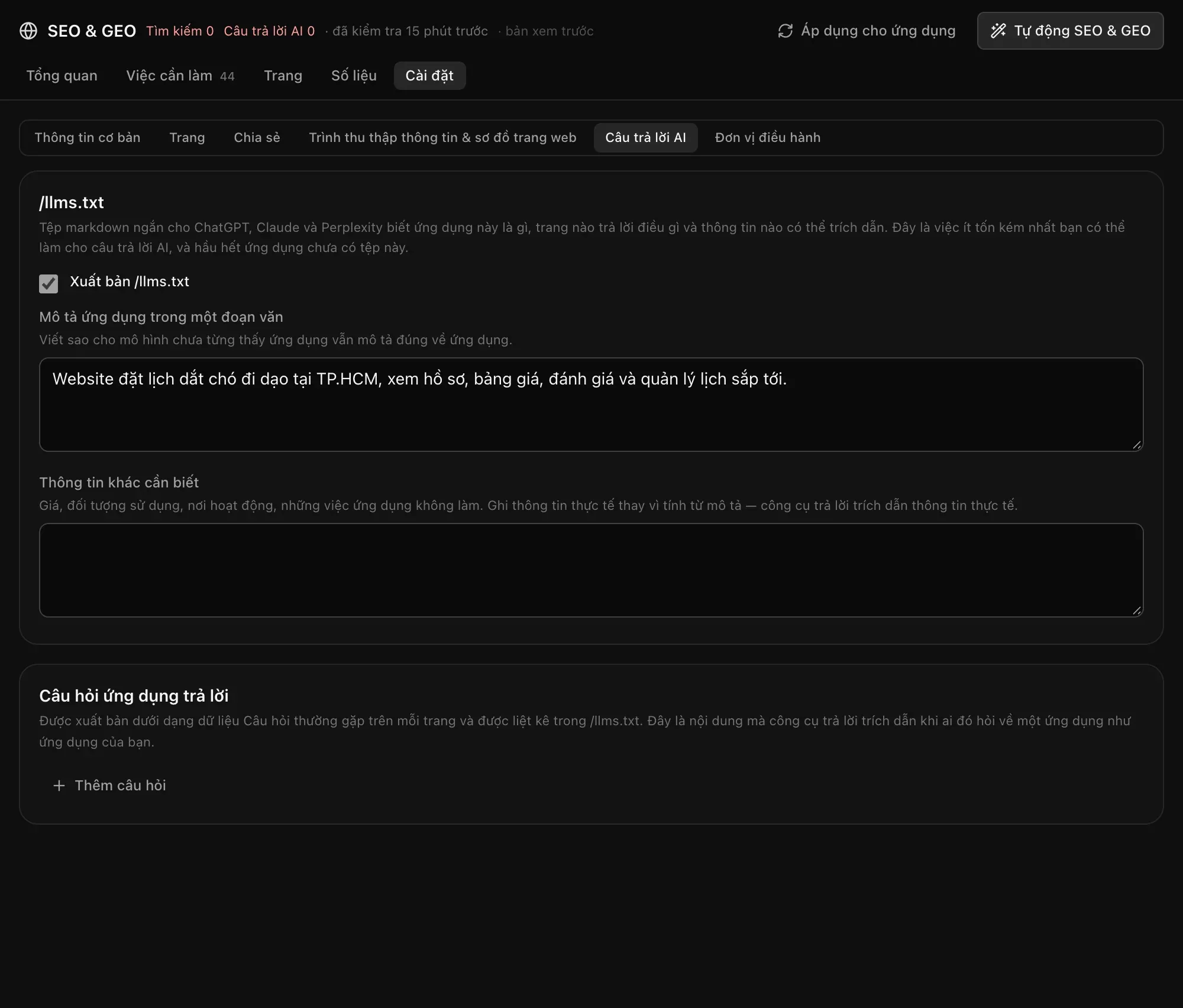Screen dimensions: 1183x1008
Task: Click the resize handle of the description textarea
Action: tap(1136, 445)
